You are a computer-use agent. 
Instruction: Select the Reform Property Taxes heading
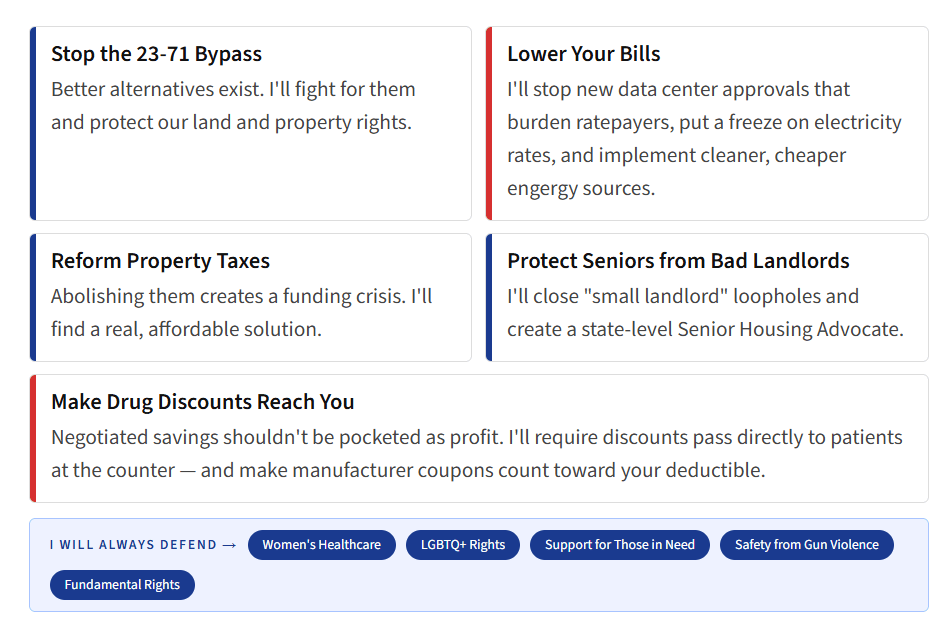160,261
